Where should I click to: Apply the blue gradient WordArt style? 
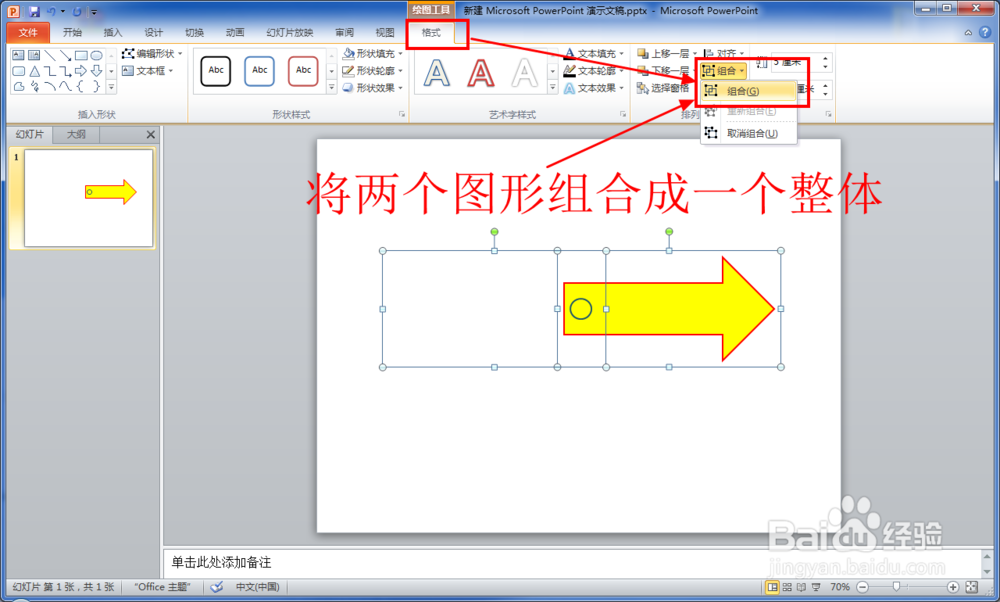(x=437, y=73)
